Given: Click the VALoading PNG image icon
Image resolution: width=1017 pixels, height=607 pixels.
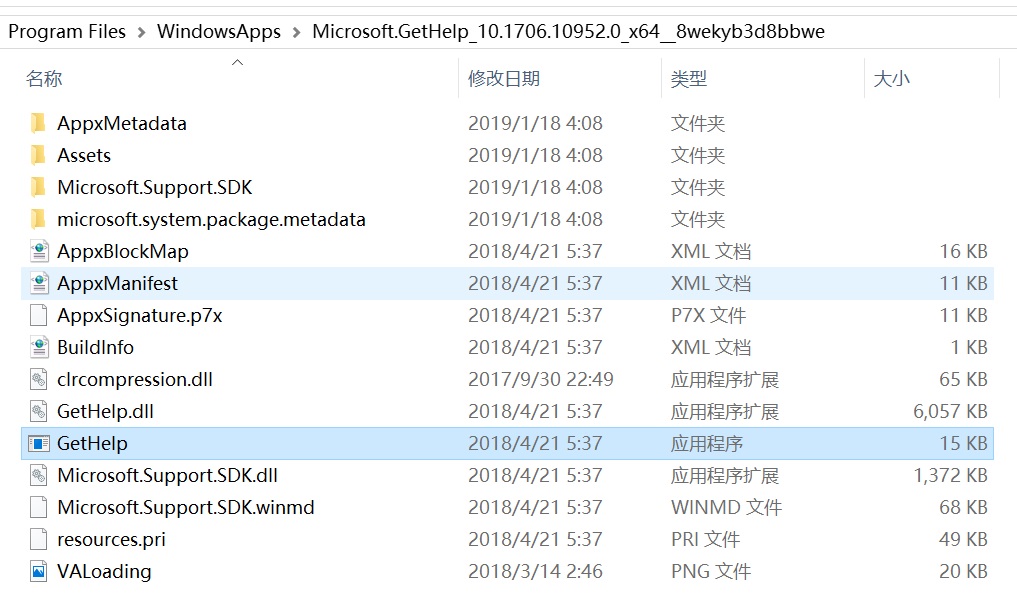Looking at the screenshot, I should click(x=38, y=571).
